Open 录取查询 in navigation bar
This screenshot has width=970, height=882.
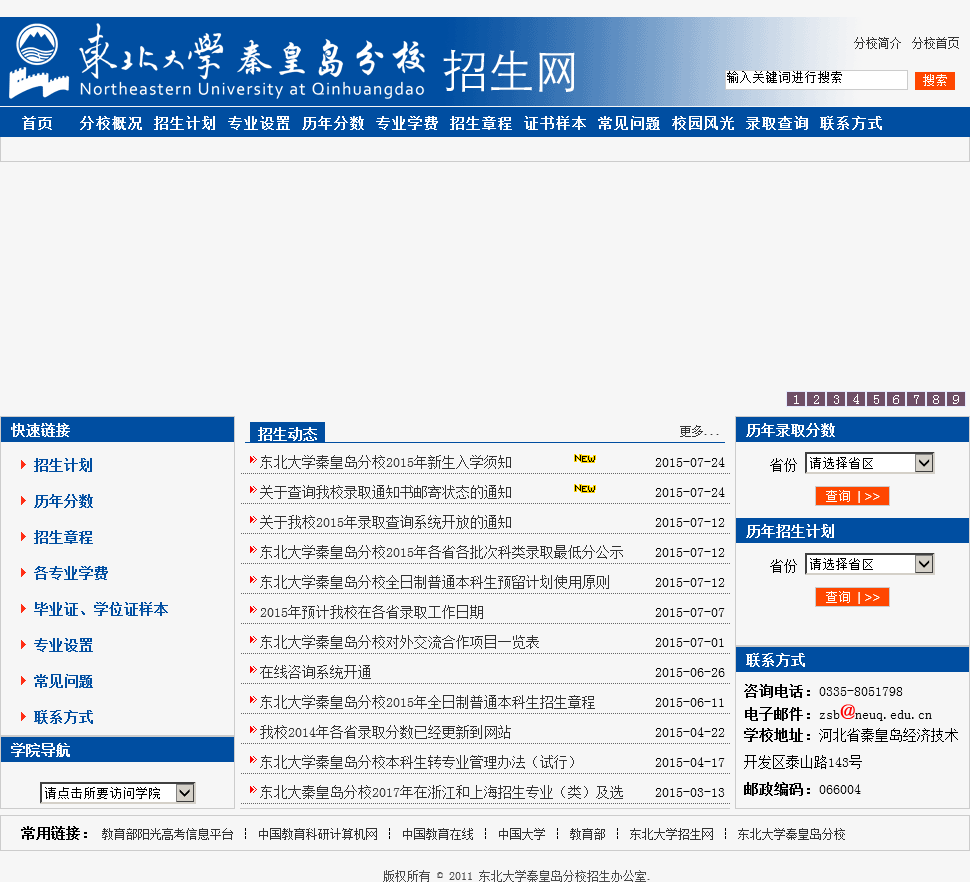[777, 123]
